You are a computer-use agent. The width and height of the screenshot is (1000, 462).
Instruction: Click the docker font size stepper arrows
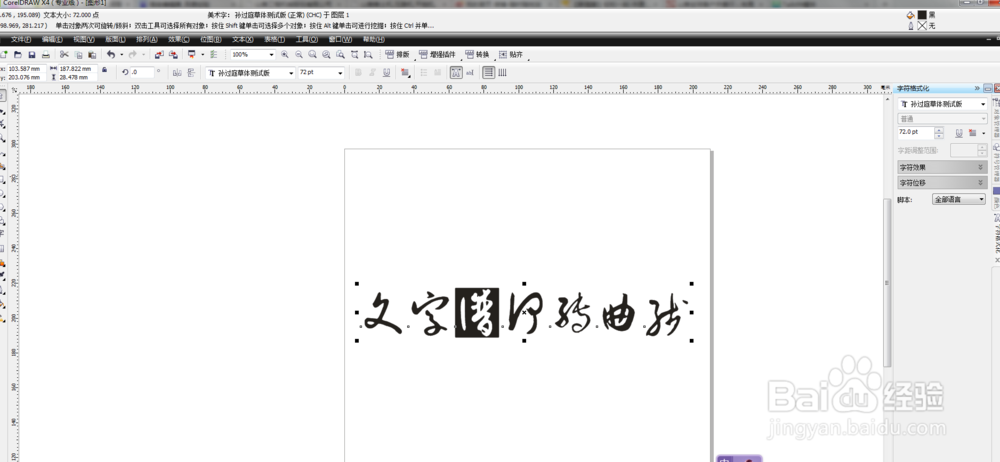[939, 133]
